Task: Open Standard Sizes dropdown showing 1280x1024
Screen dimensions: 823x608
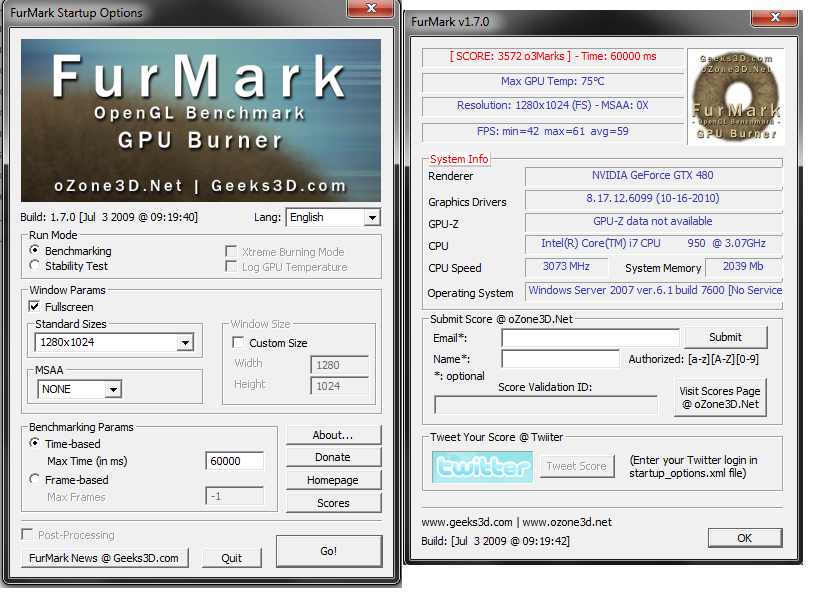Action: pos(114,342)
